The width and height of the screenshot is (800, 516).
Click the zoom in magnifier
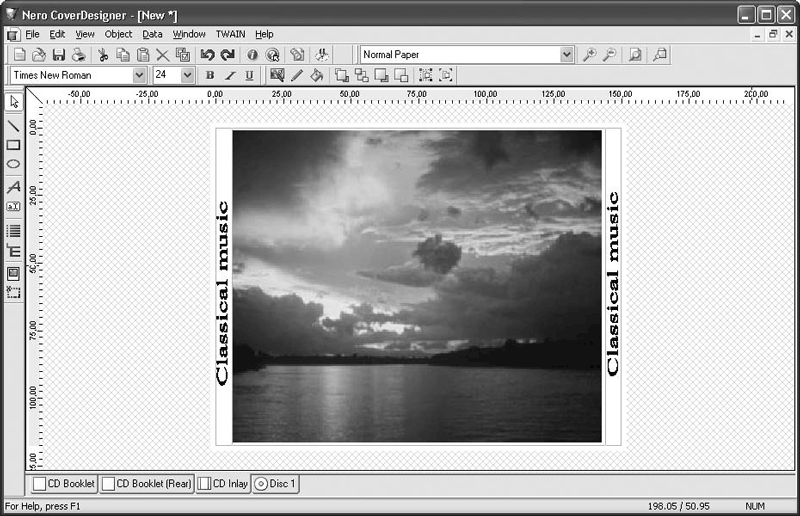pos(590,55)
